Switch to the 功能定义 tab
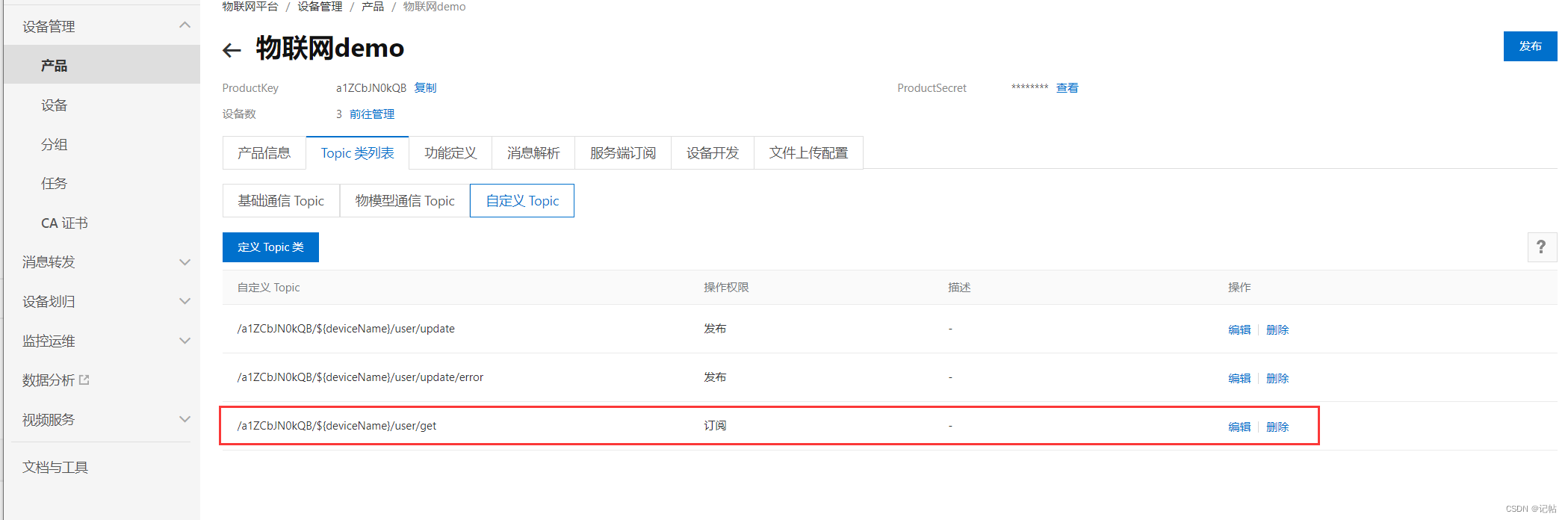Screen dimensions: 1568x520 [x=450, y=152]
